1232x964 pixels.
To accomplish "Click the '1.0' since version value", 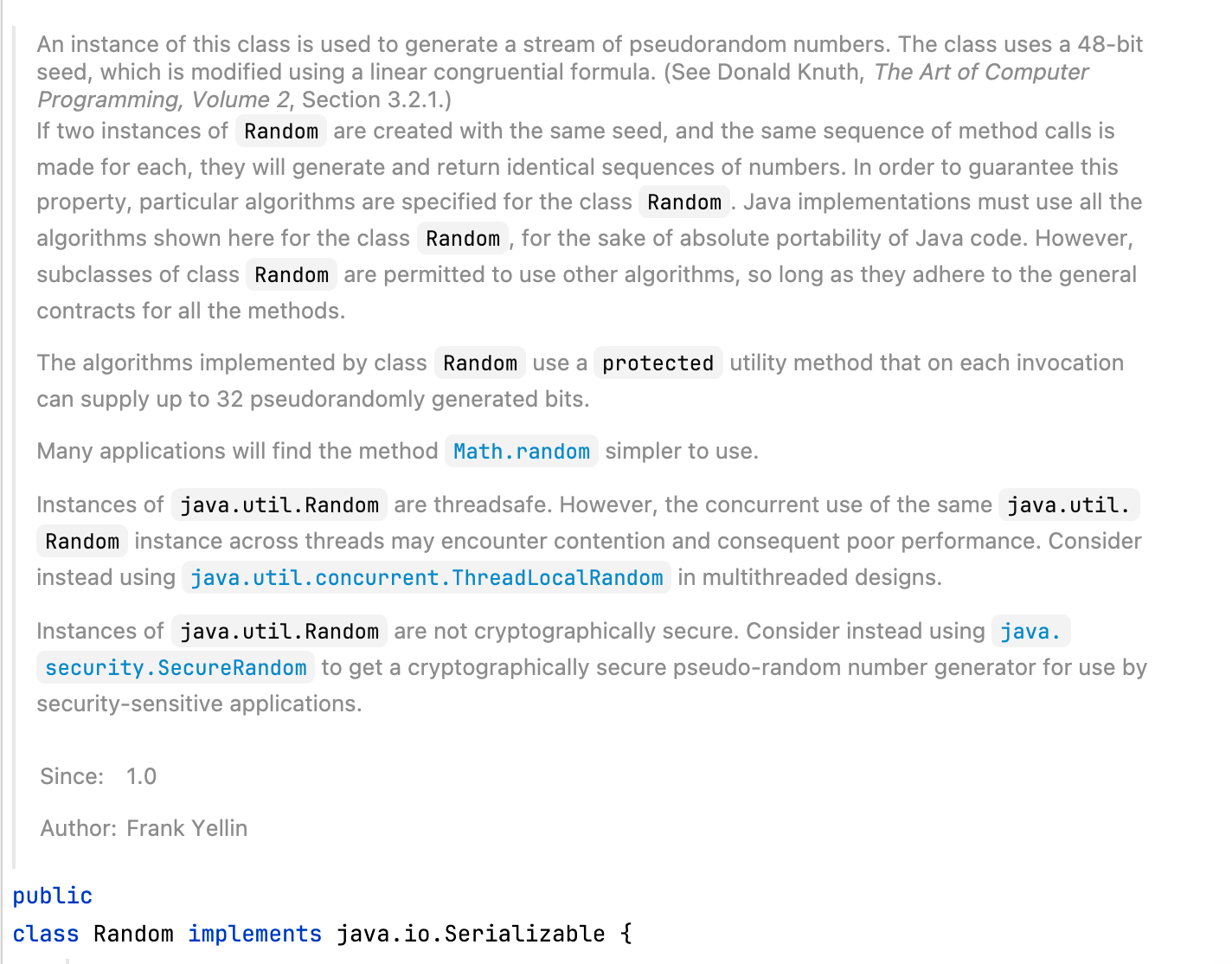I will point(141,776).
